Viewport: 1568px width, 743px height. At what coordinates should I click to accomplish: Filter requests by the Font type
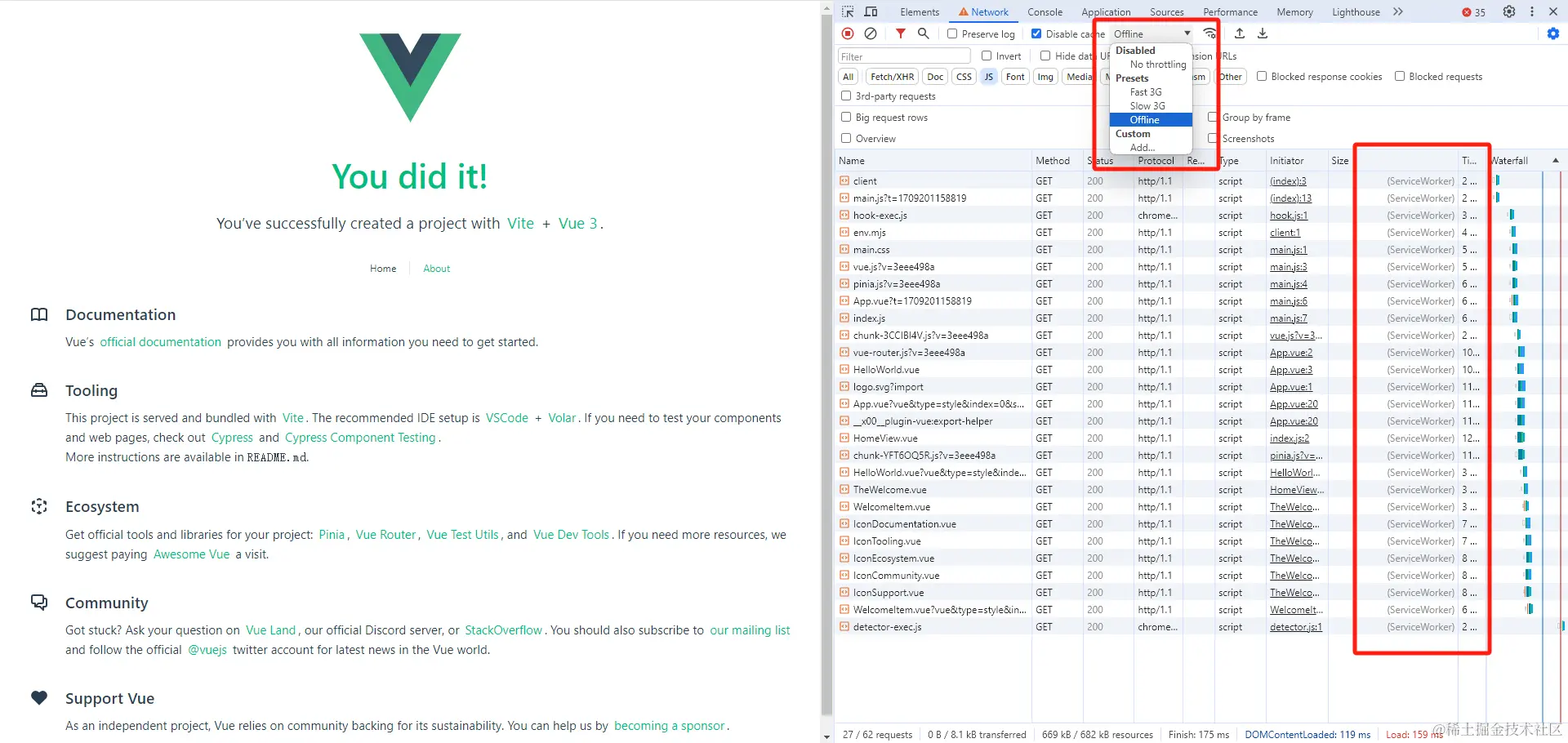(1015, 77)
